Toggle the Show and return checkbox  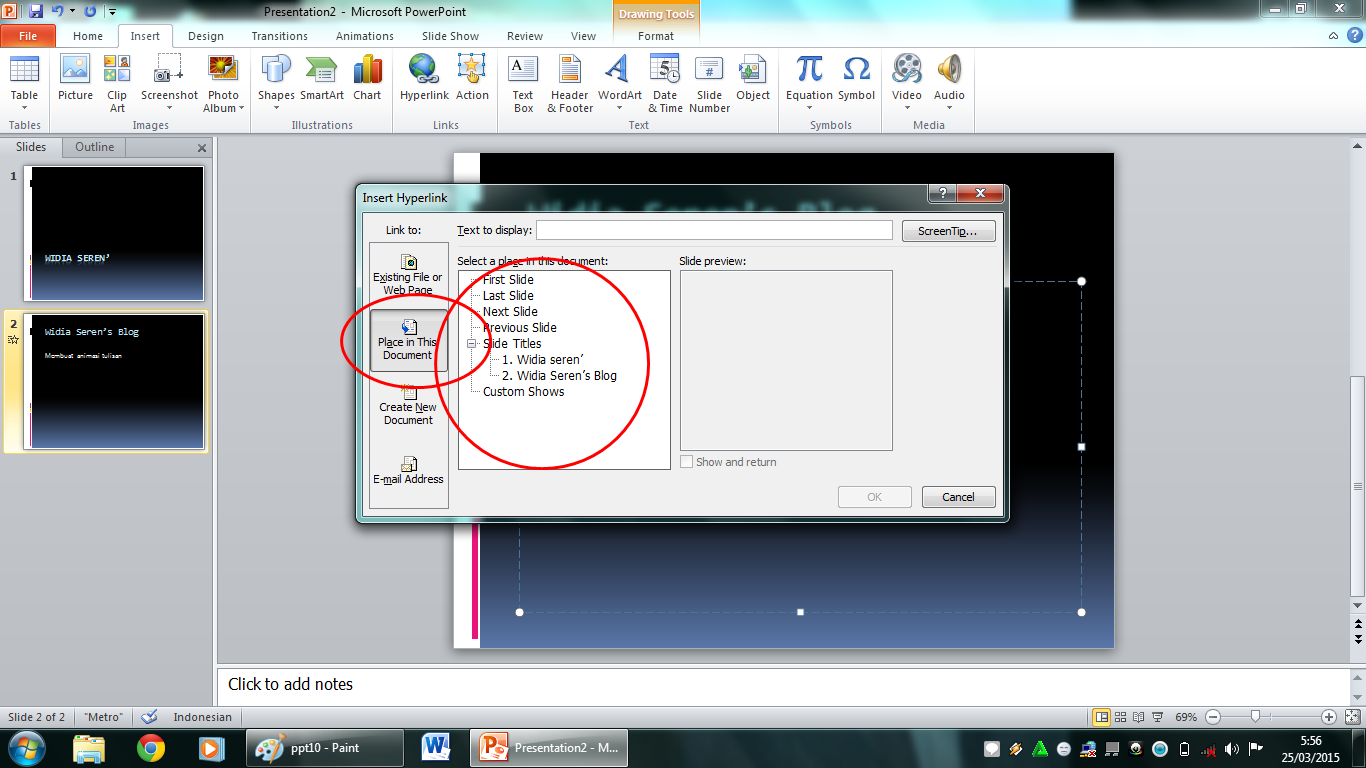click(x=687, y=462)
